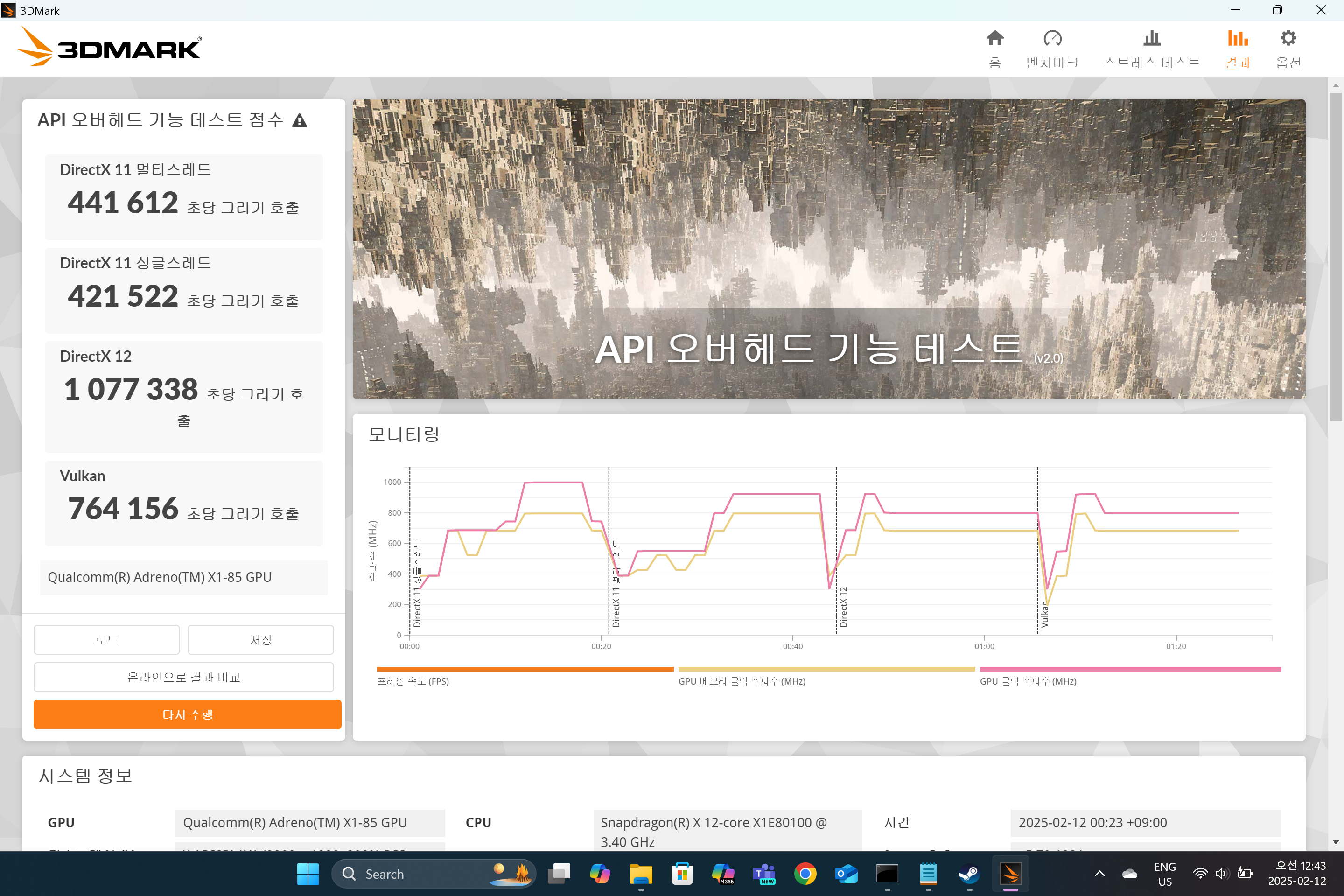The image size is (1344, 896).
Task: Click the speaker volume tray icon
Action: (x=1222, y=874)
